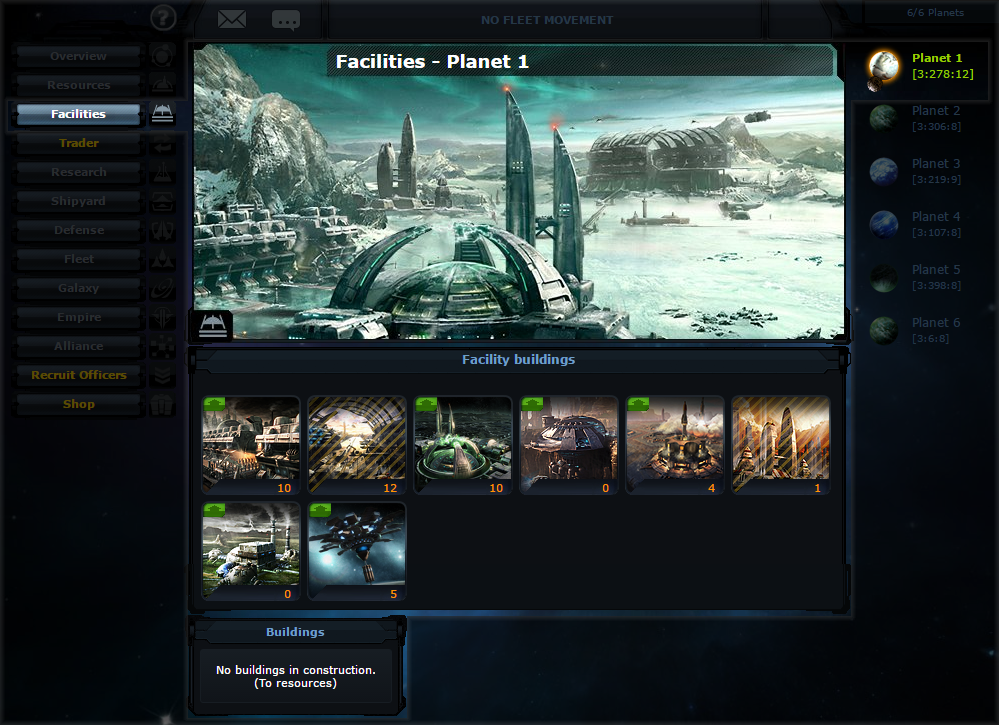This screenshot has height=725, width=999.
Task: Click the icon beside the Fleet menu
Action: coord(162,259)
